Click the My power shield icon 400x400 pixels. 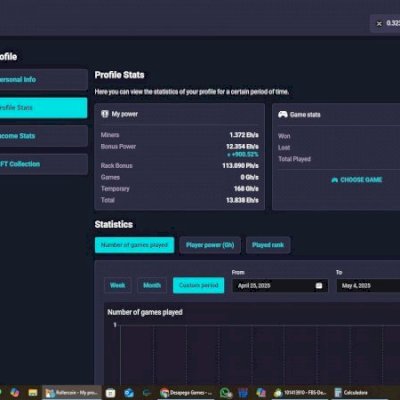point(105,114)
